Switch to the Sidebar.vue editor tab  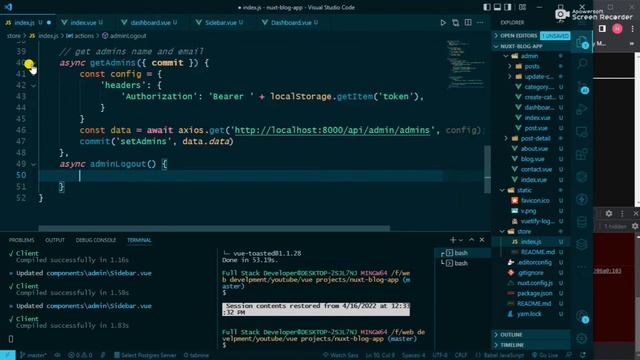[220, 23]
